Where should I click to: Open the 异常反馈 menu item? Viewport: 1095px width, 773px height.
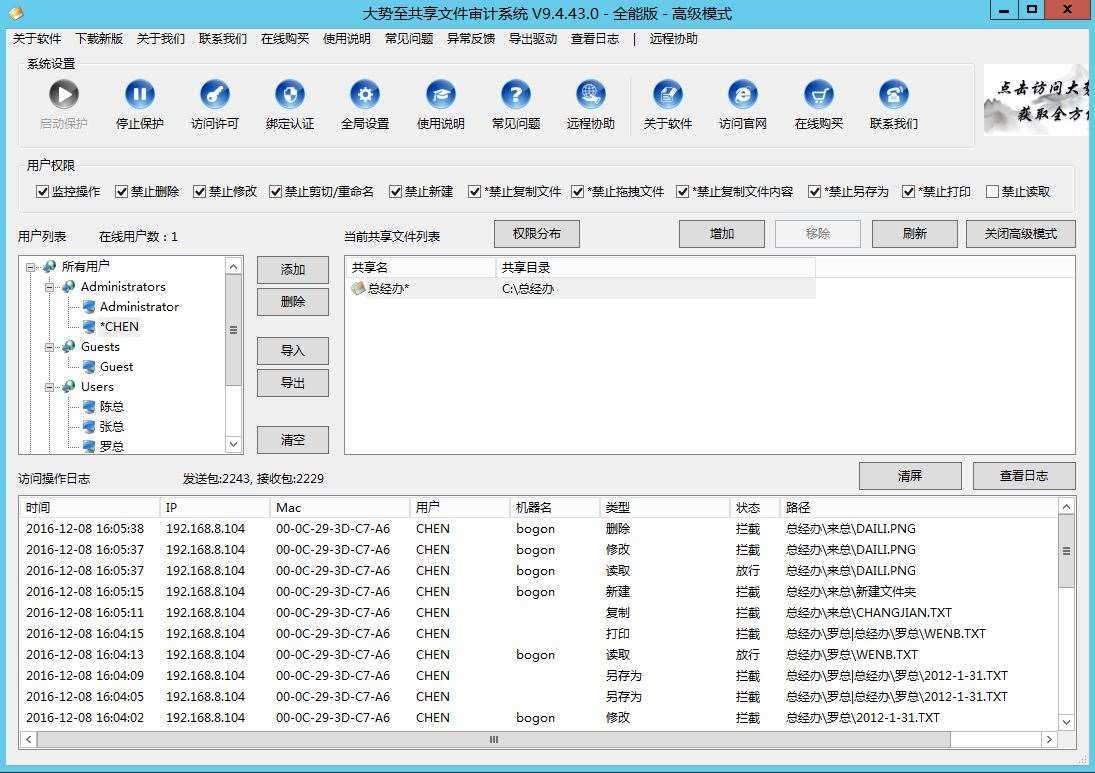[x=471, y=39]
